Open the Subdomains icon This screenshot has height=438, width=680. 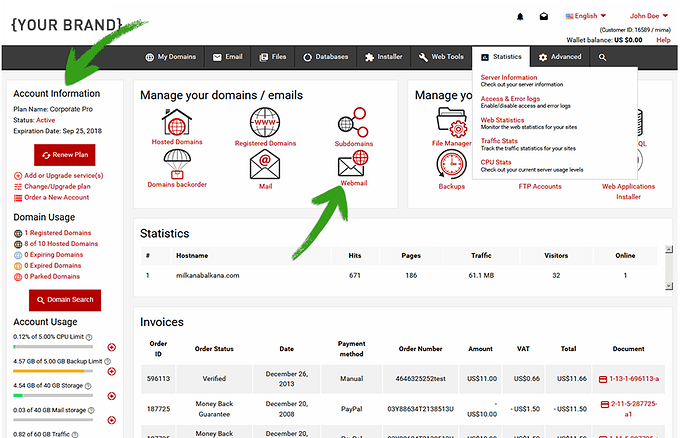point(354,127)
